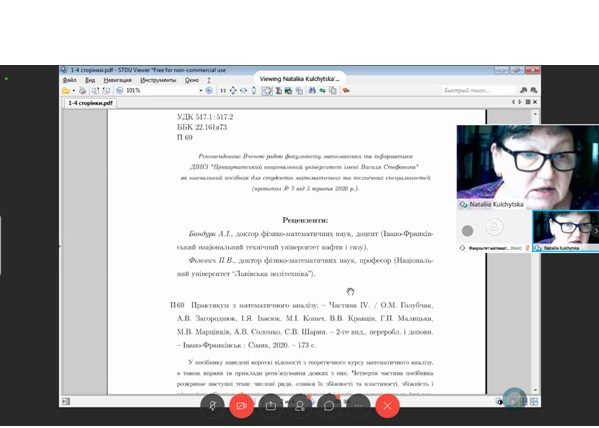Select the text selection tool

(278, 91)
